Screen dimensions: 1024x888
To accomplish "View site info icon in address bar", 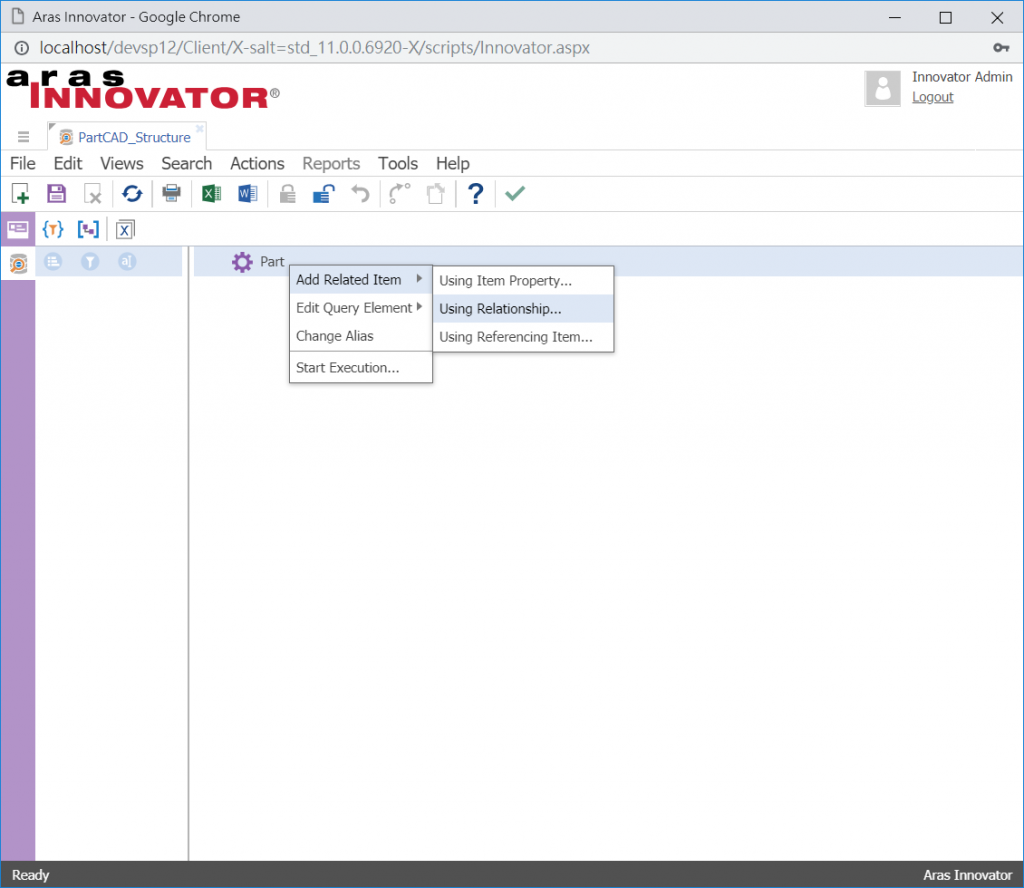I will pos(22,48).
